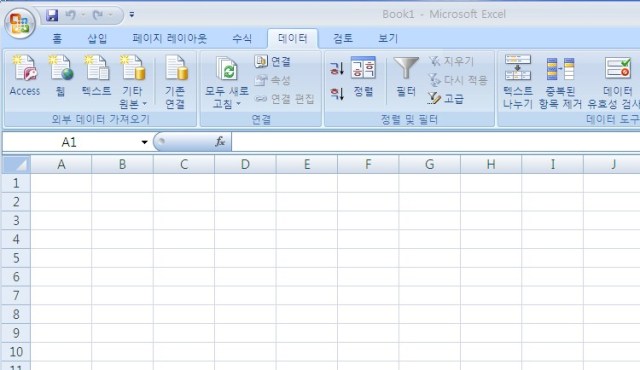Sort descending with the 내림차순 icon

337,93
